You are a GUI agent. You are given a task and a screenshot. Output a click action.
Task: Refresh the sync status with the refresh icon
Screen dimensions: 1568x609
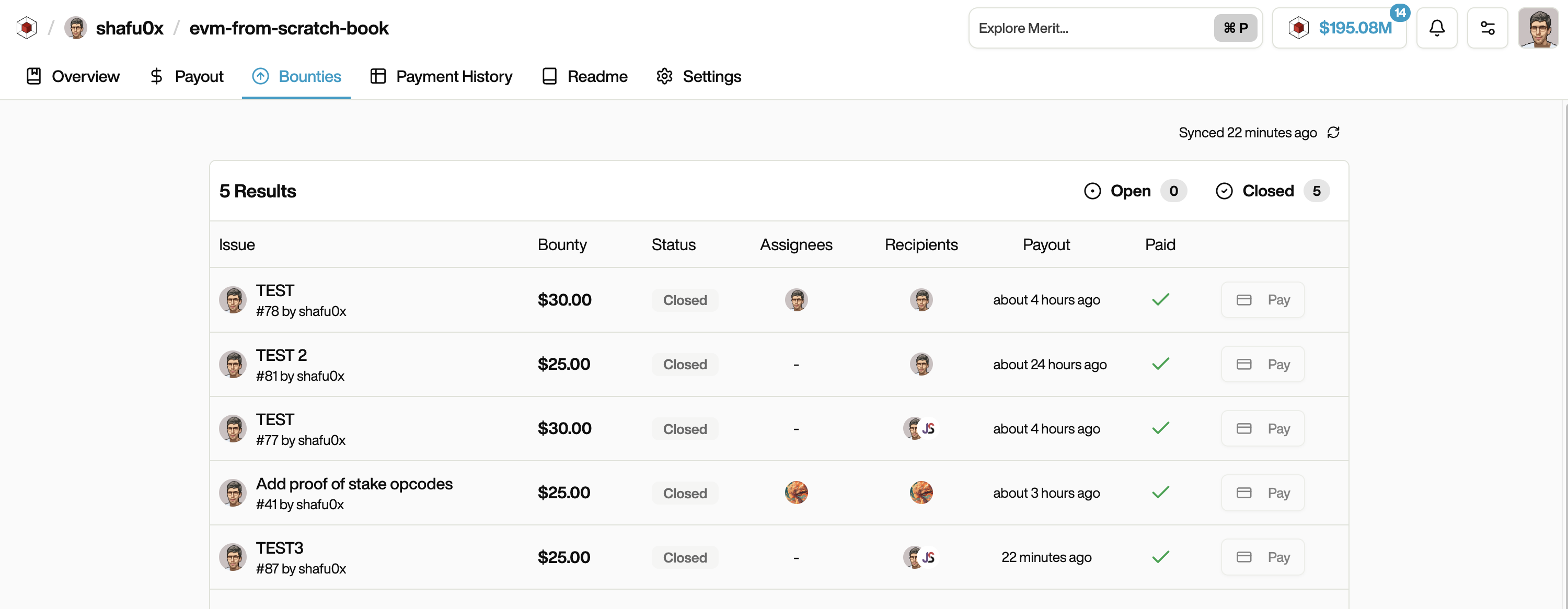[1334, 132]
